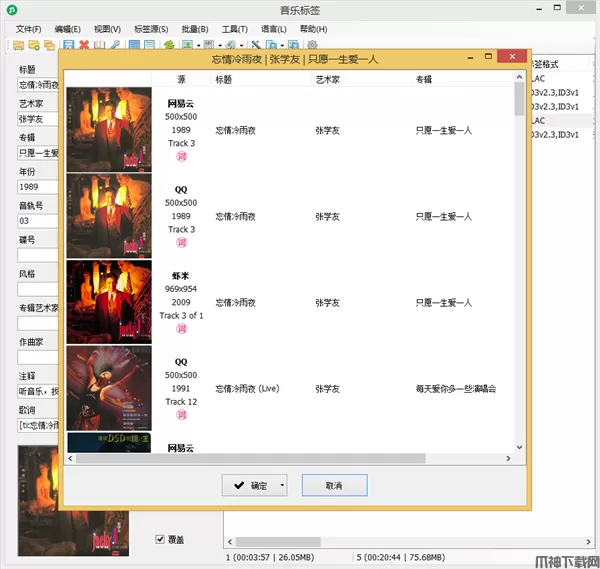Open folder icon in main toolbar
The height and width of the screenshot is (569, 600).
tap(18, 45)
